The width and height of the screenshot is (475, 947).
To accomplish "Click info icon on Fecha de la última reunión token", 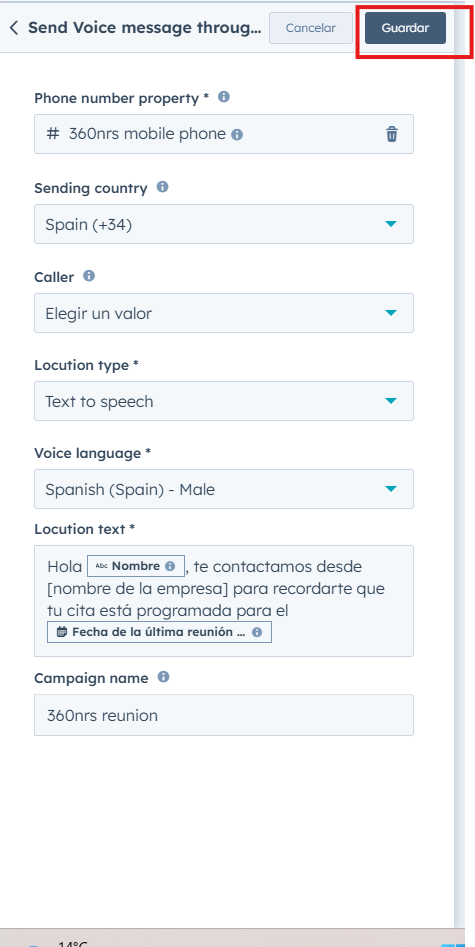I will click(x=257, y=632).
